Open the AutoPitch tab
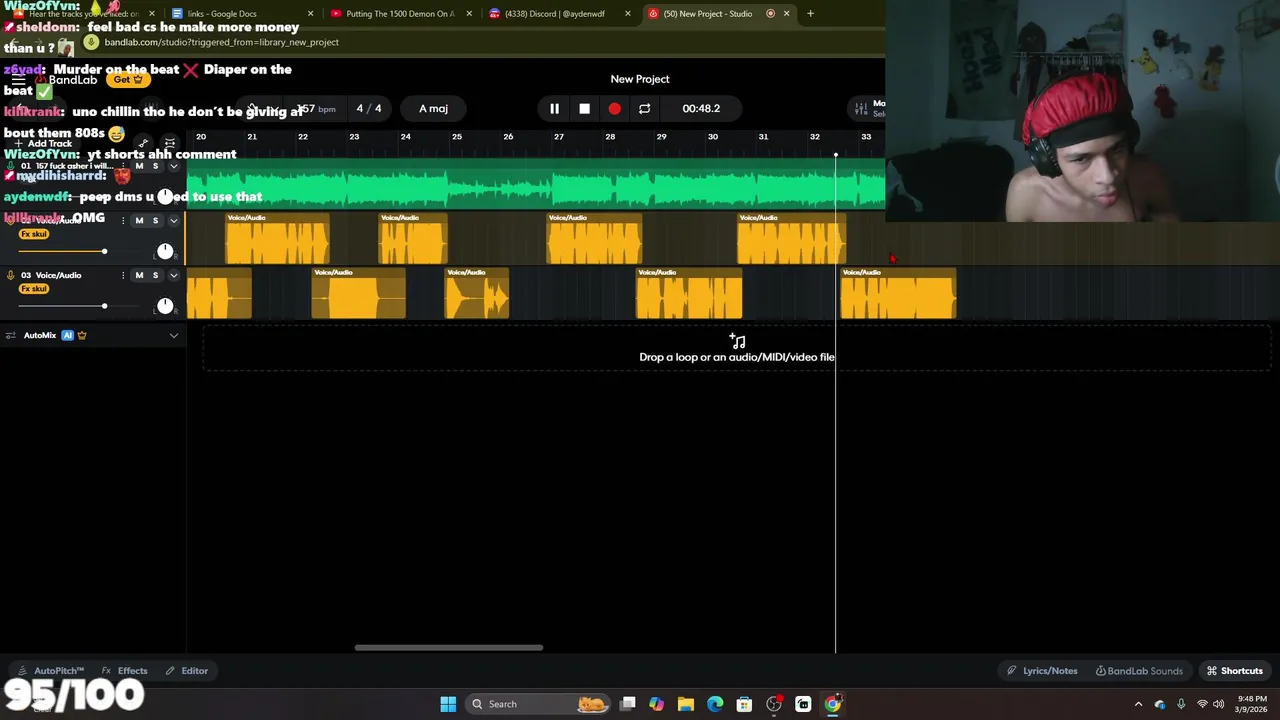The height and width of the screenshot is (720, 1280). click(x=52, y=671)
